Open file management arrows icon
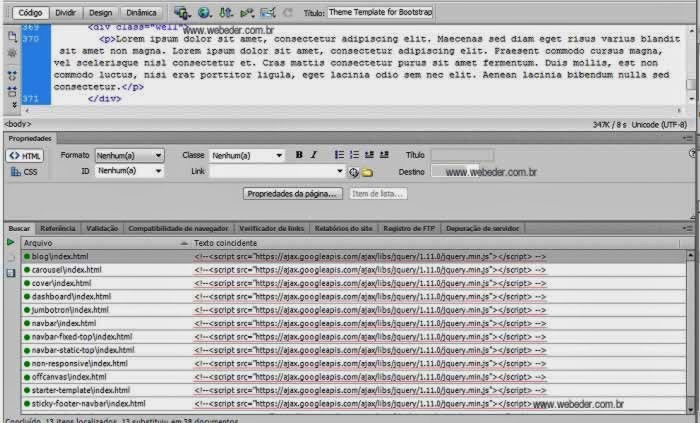 click(x=225, y=12)
